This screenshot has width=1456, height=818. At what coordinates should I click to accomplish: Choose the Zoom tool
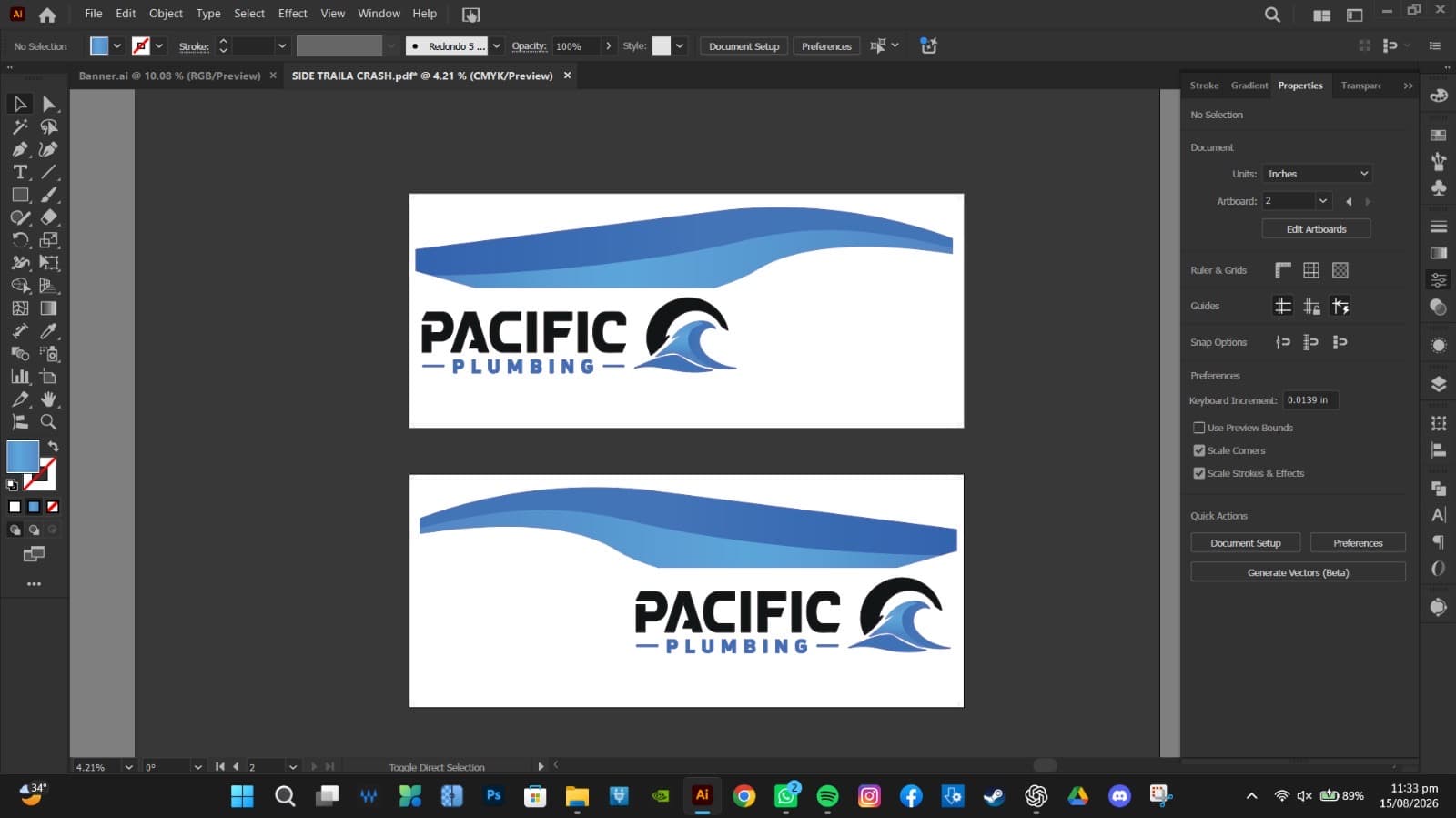[49, 422]
